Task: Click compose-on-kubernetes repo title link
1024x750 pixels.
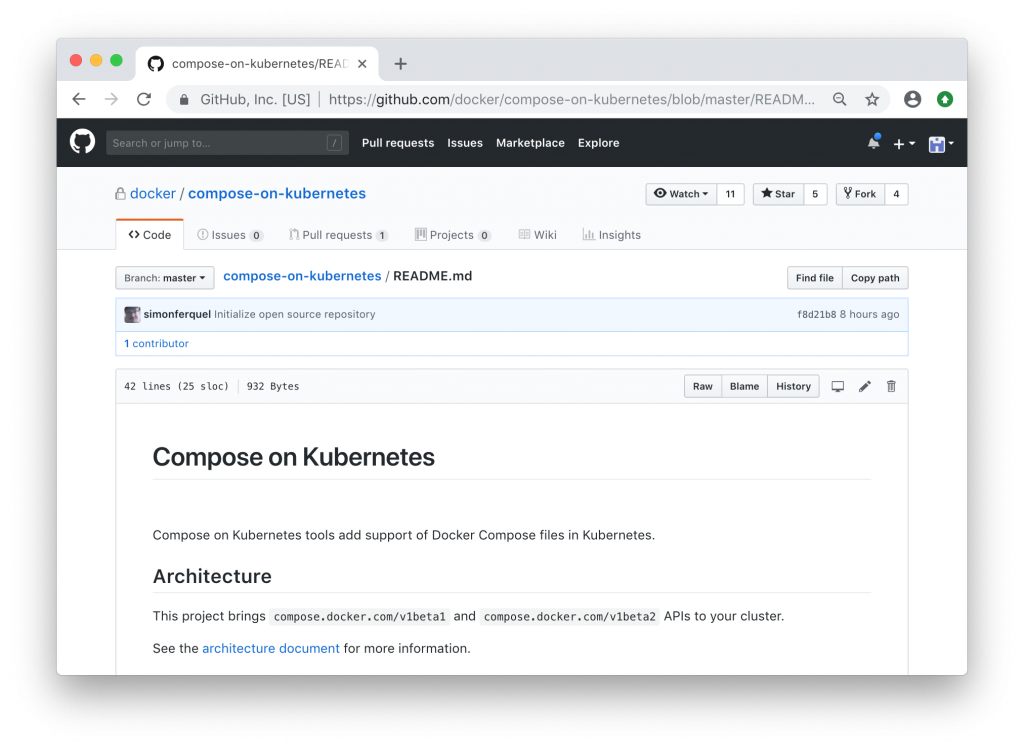Action: pos(277,194)
